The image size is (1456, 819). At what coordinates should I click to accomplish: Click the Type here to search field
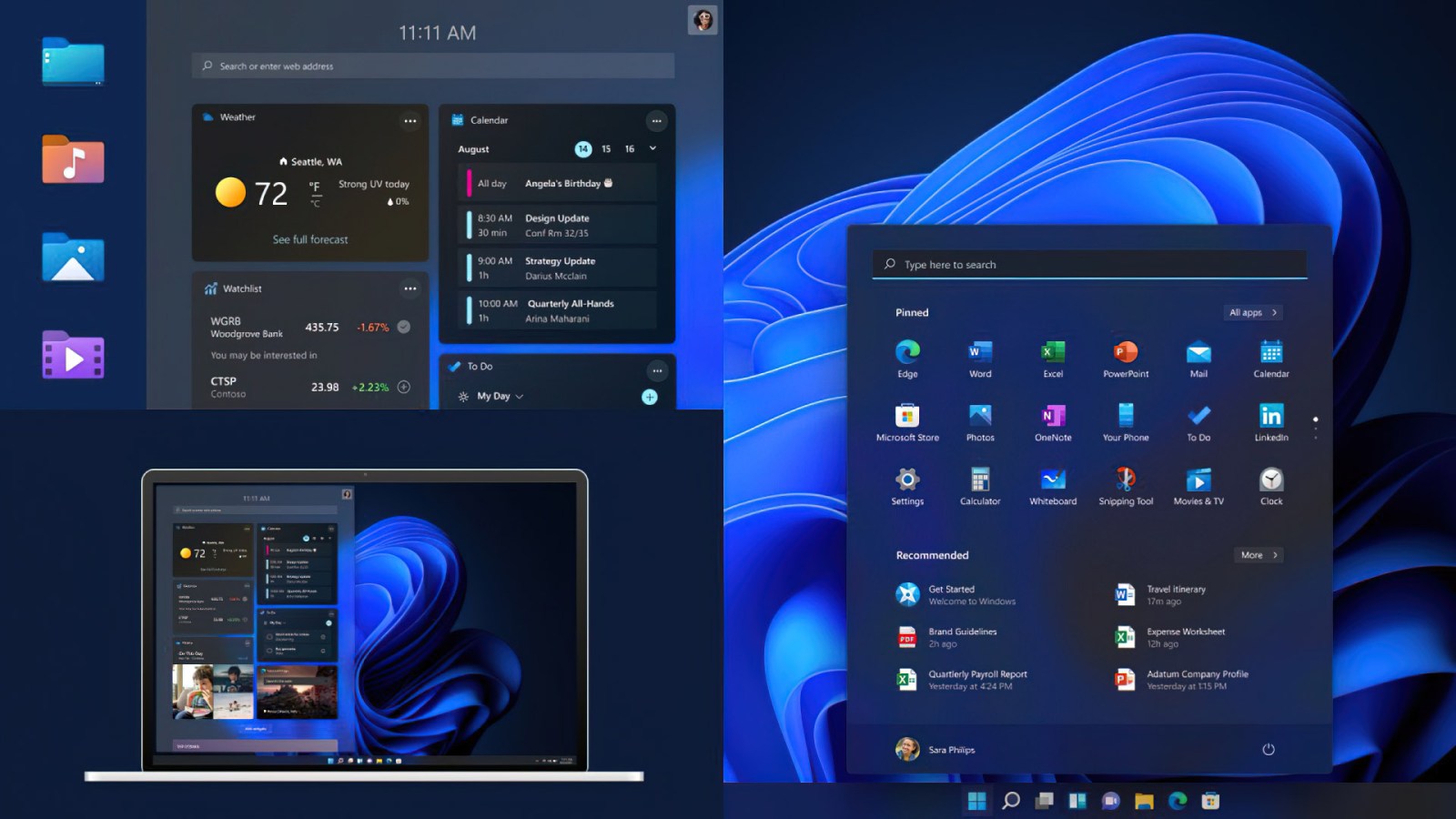click(1088, 265)
